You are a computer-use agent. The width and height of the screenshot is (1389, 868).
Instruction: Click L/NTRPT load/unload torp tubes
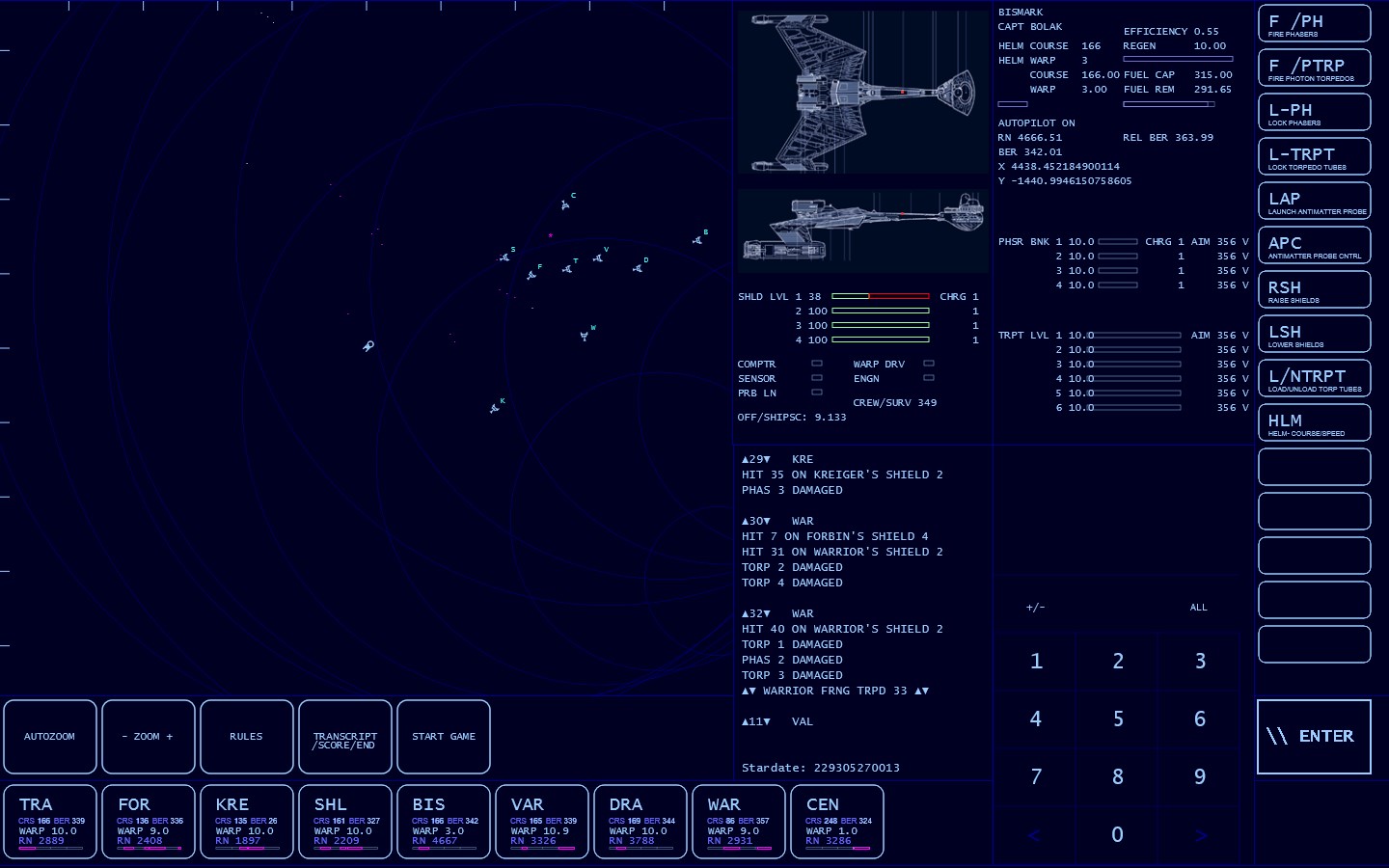(1314, 378)
